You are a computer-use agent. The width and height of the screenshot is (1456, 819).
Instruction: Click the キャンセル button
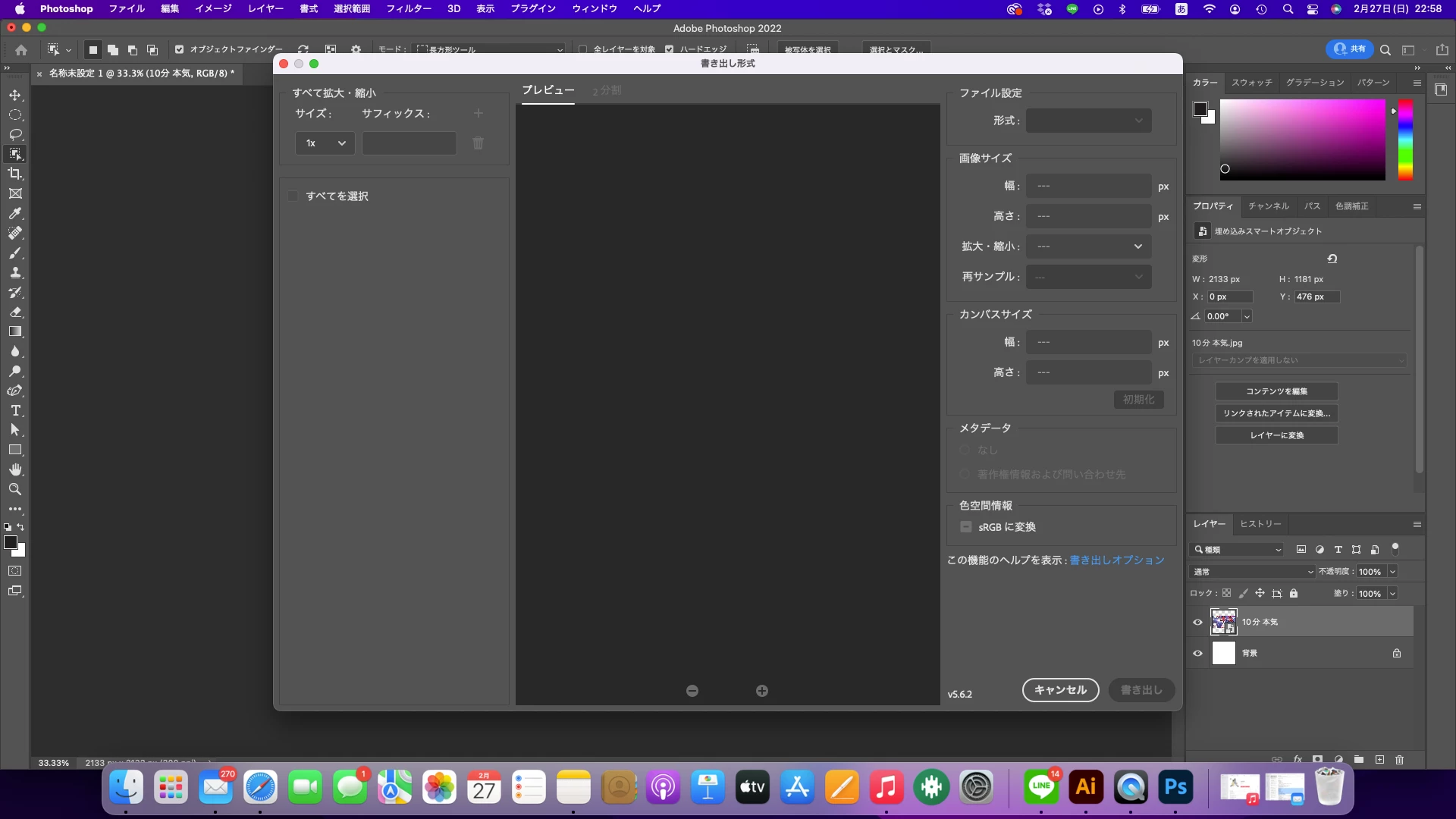(x=1060, y=690)
